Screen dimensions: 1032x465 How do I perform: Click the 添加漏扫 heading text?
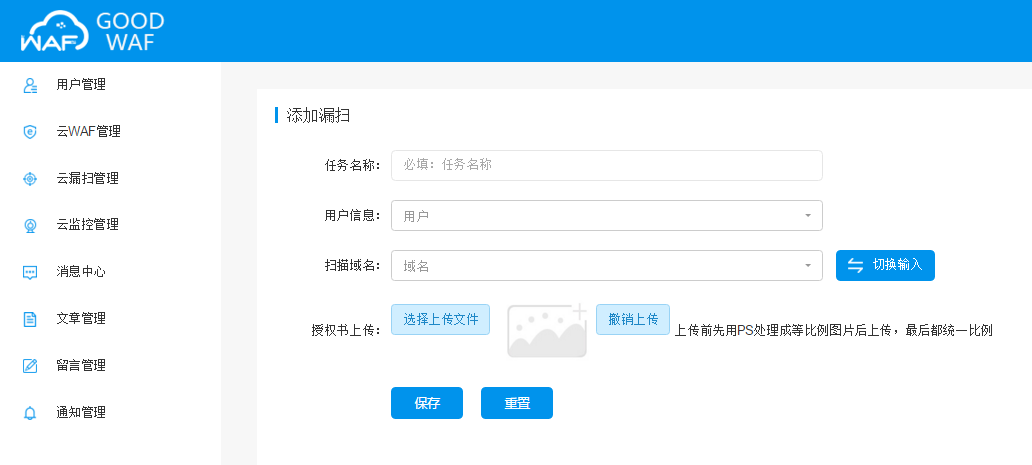click(319, 116)
